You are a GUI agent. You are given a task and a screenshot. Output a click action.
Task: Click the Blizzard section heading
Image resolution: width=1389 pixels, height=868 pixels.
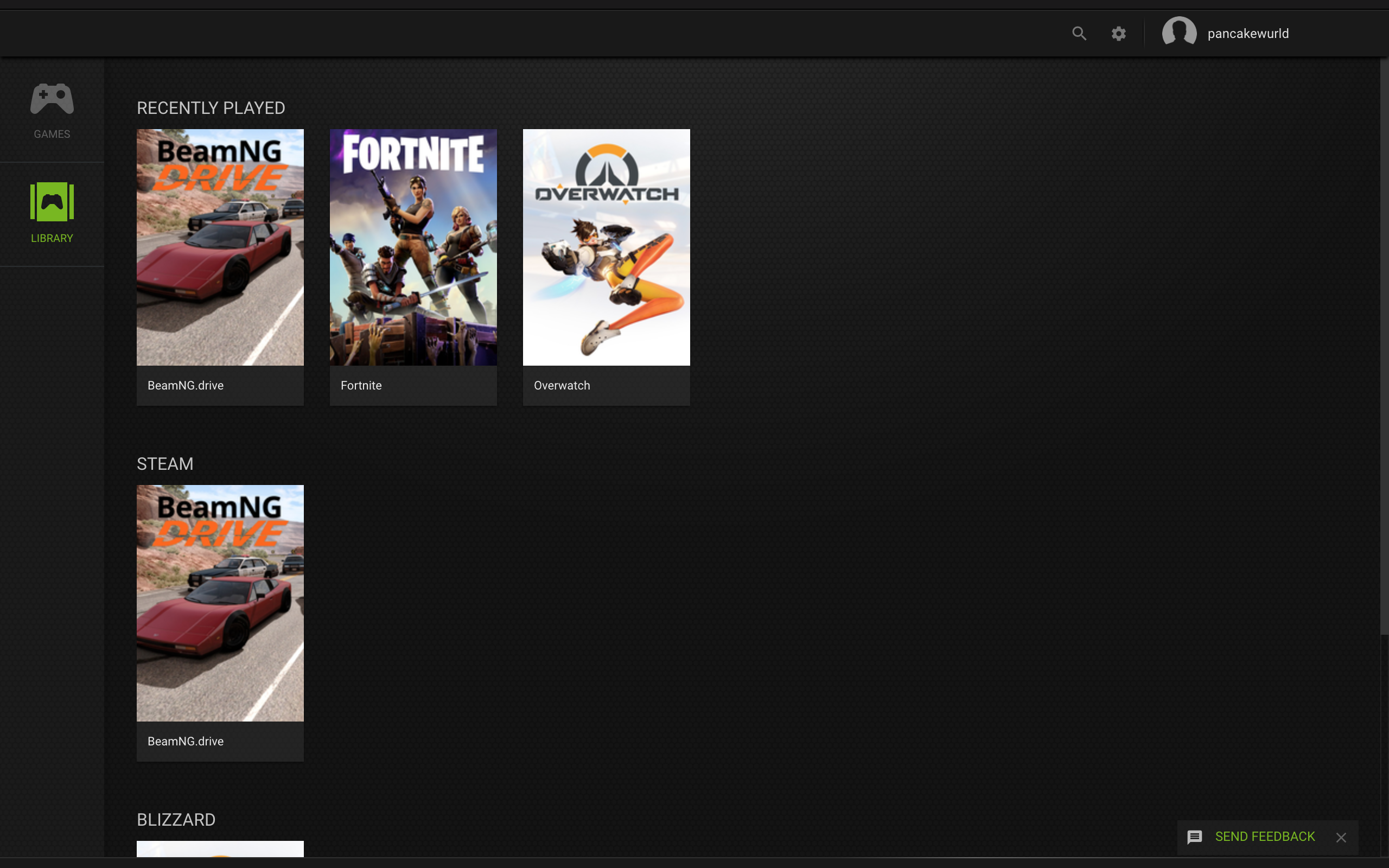click(176, 820)
